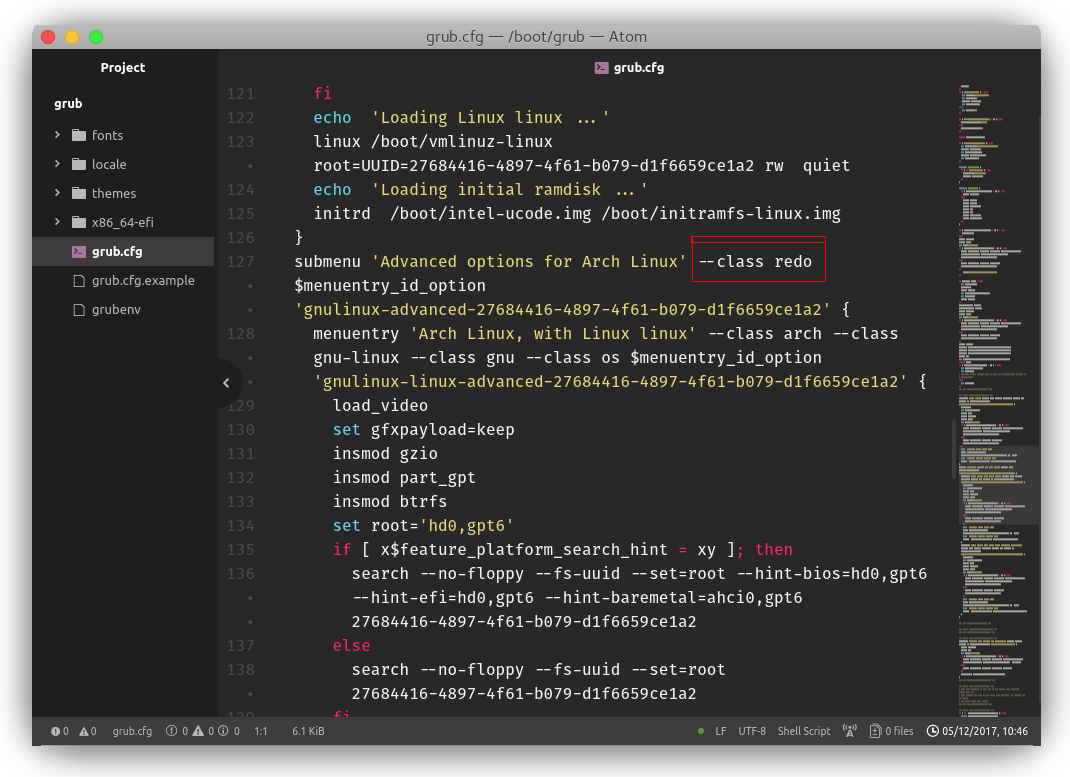1070x777 pixels.
Task: Click the linter warning triangle icon
Action: pyautogui.click(x=84, y=731)
